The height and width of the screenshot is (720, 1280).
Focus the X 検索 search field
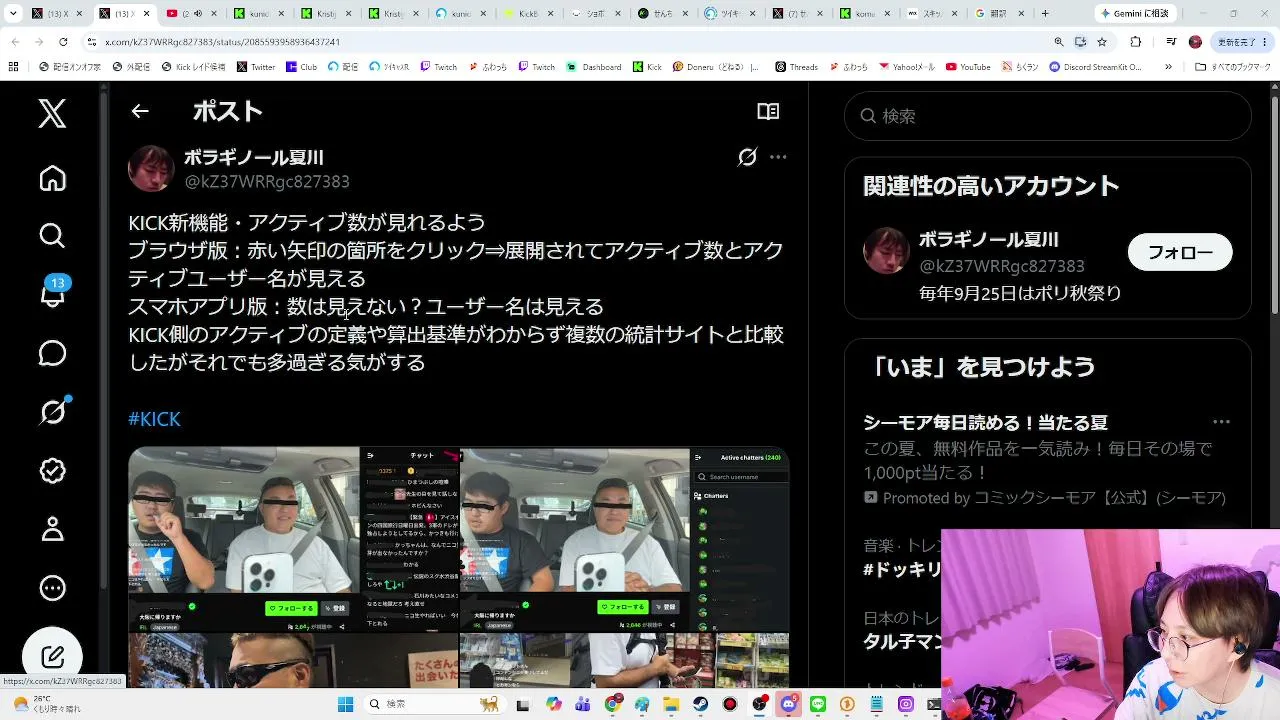point(1048,116)
